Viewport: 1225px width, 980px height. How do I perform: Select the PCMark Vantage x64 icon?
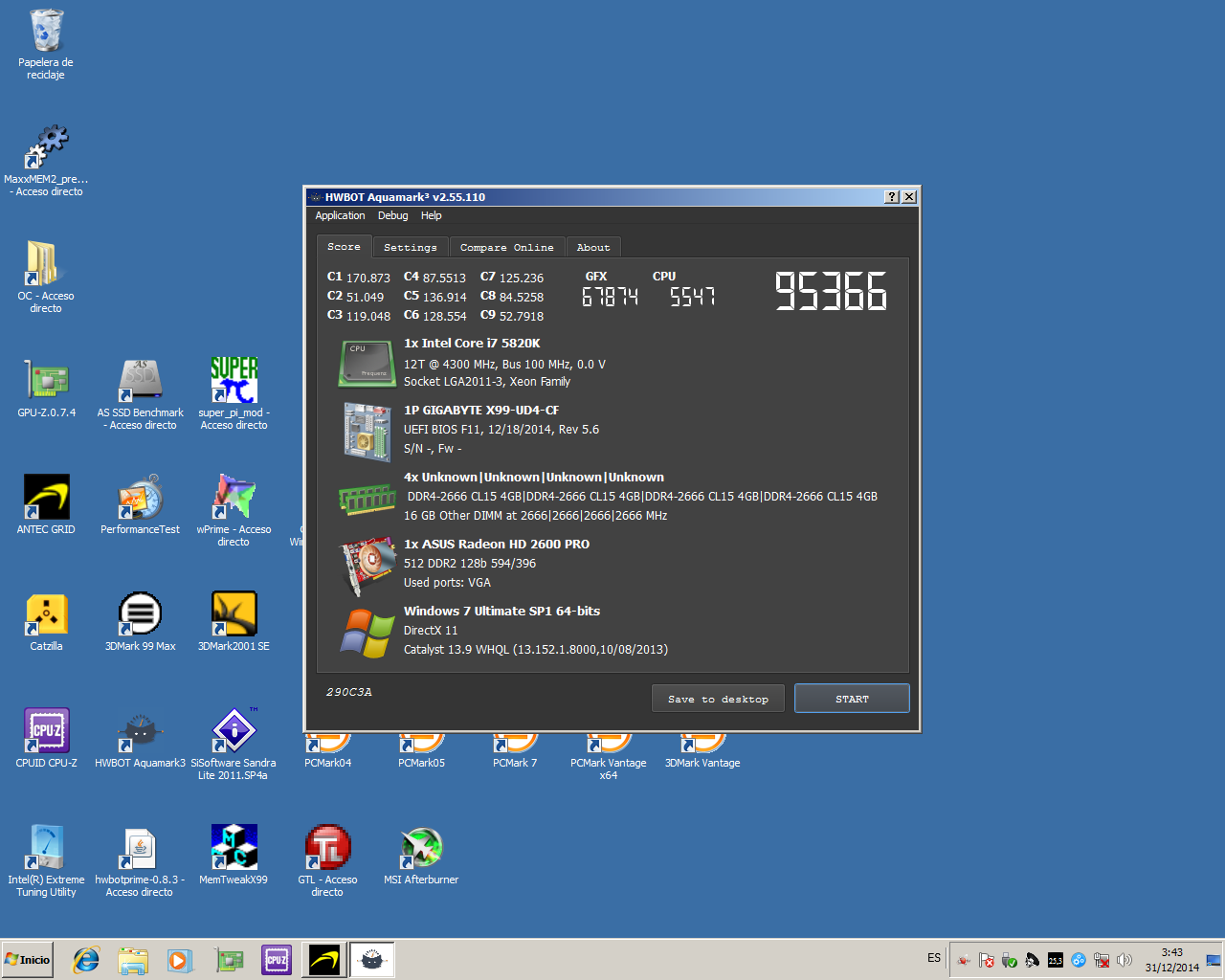coord(609,744)
